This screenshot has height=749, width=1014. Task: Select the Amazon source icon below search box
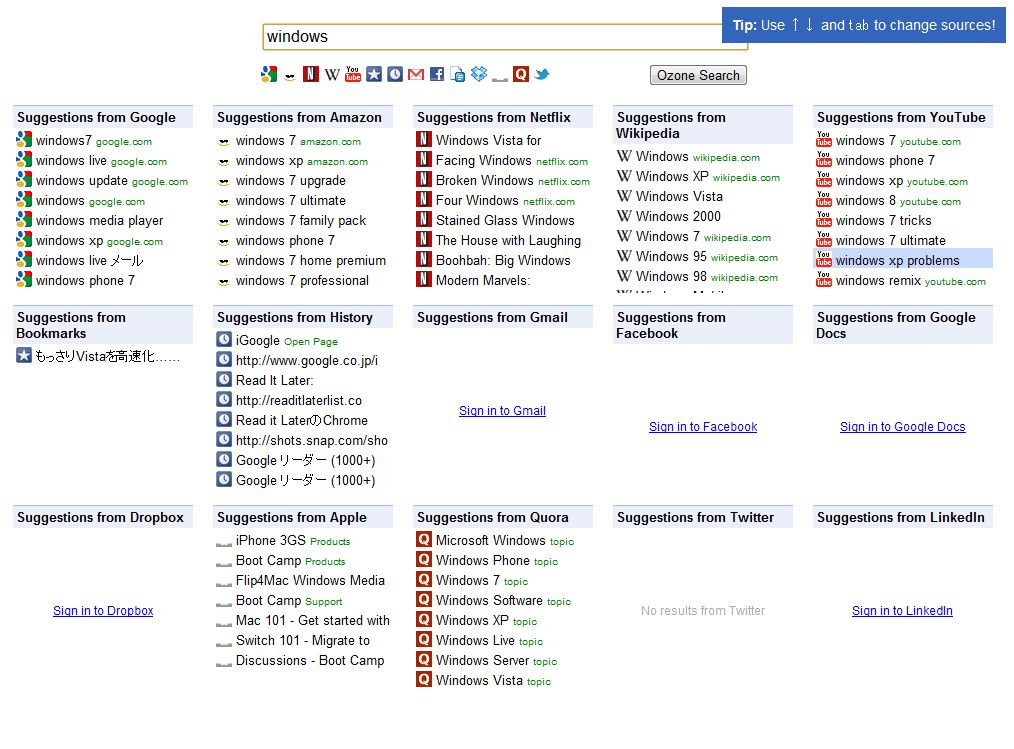(290, 76)
